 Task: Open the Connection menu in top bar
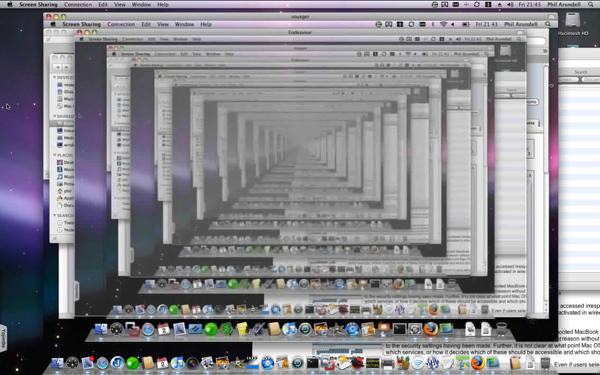[x=78, y=4]
